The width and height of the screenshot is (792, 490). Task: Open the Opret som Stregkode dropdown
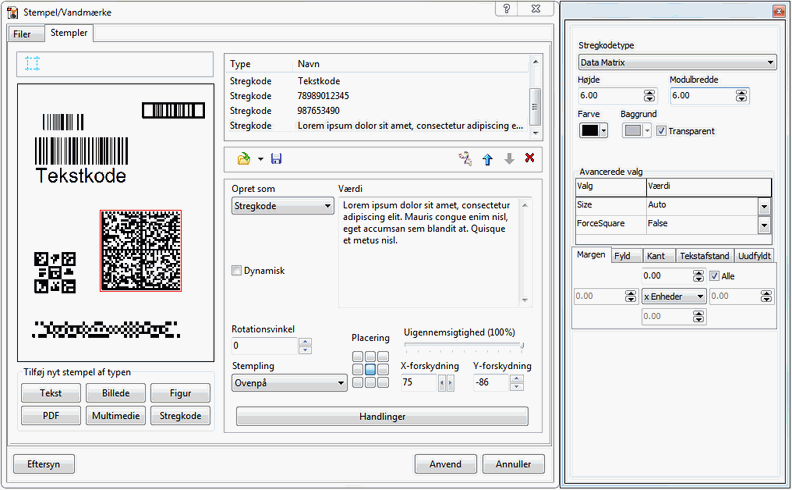point(283,206)
